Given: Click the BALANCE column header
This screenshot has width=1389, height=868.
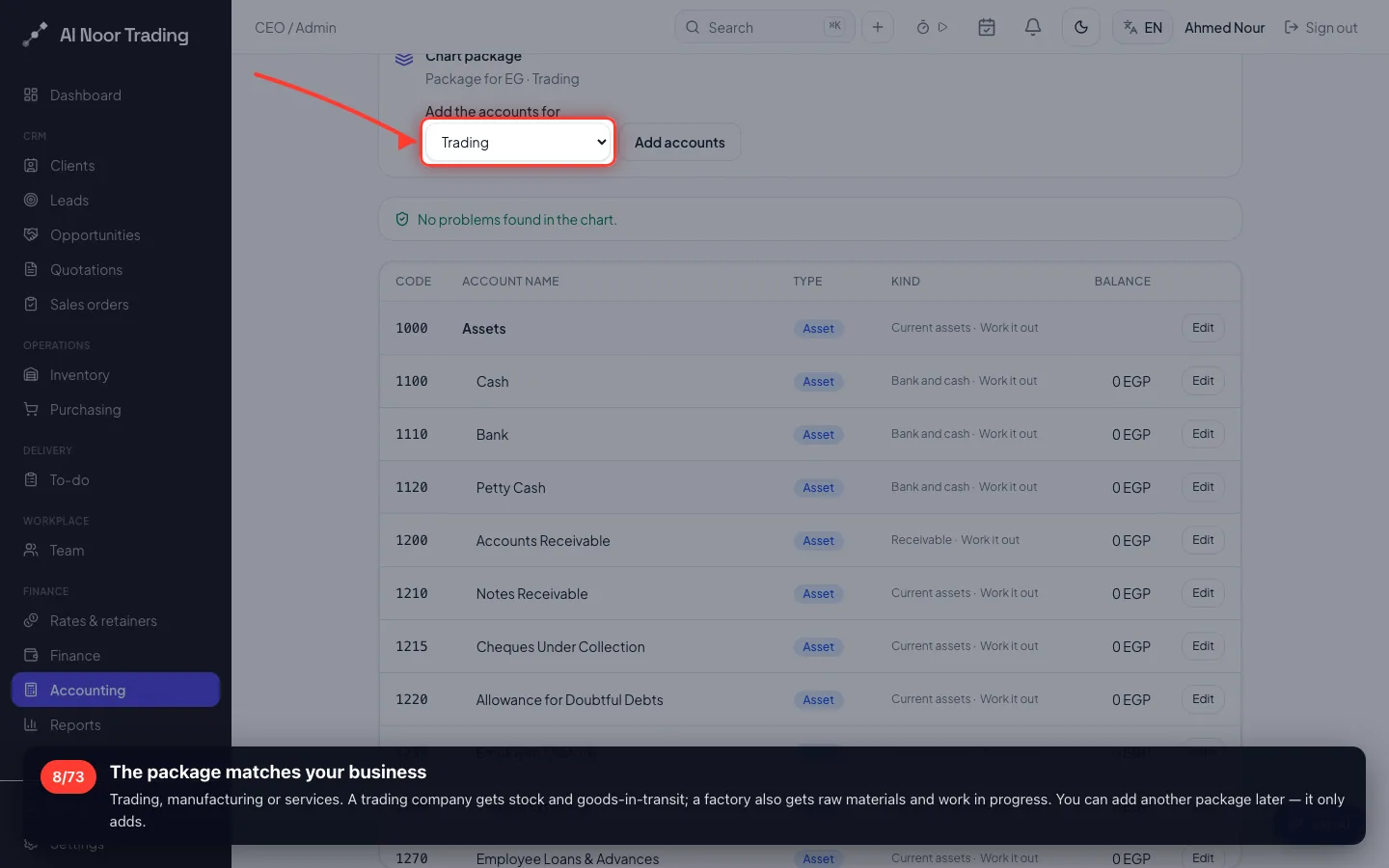Looking at the screenshot, I should click(1122, 282).
